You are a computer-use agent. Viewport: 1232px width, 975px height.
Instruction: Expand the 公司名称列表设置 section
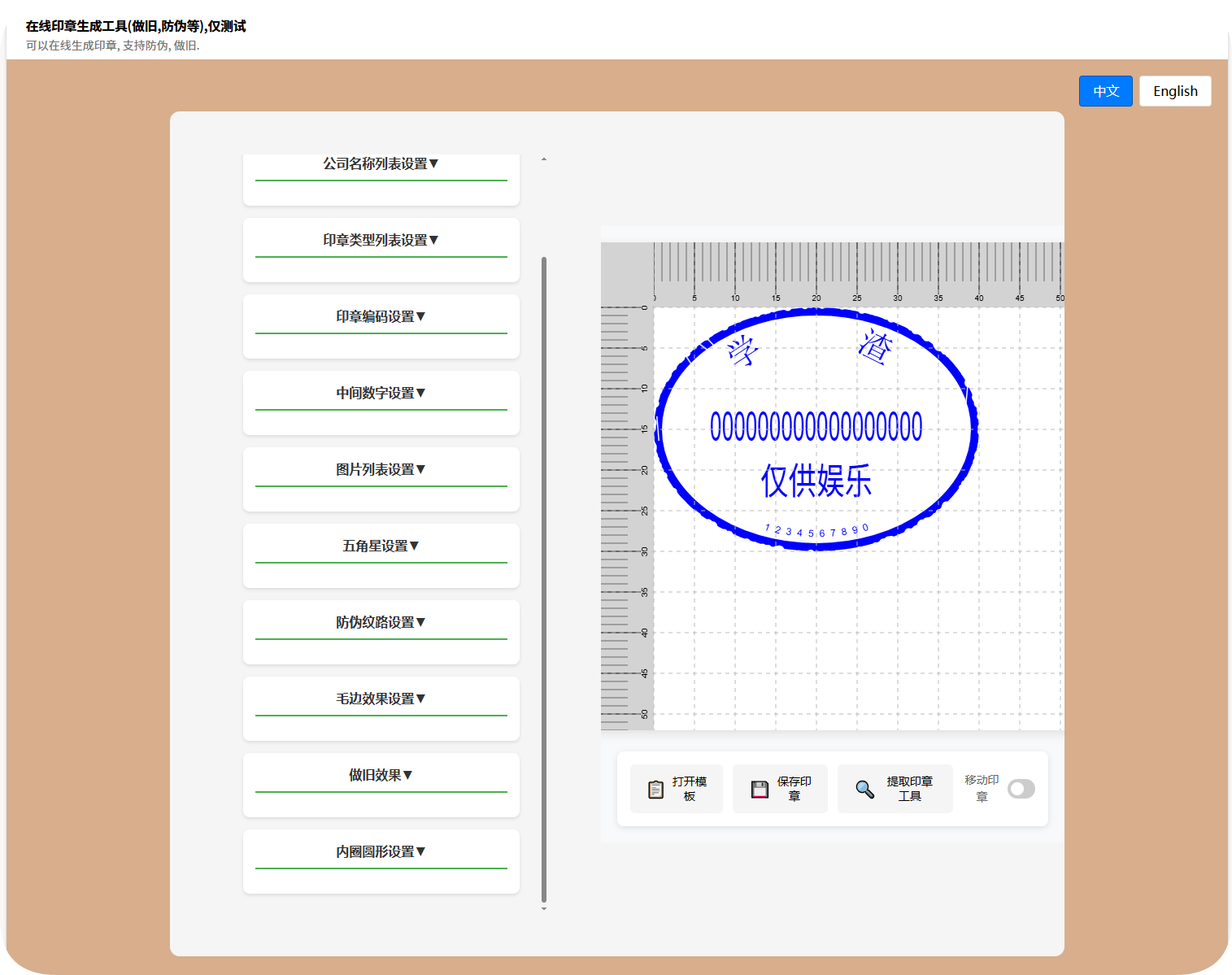coord(380,163)
